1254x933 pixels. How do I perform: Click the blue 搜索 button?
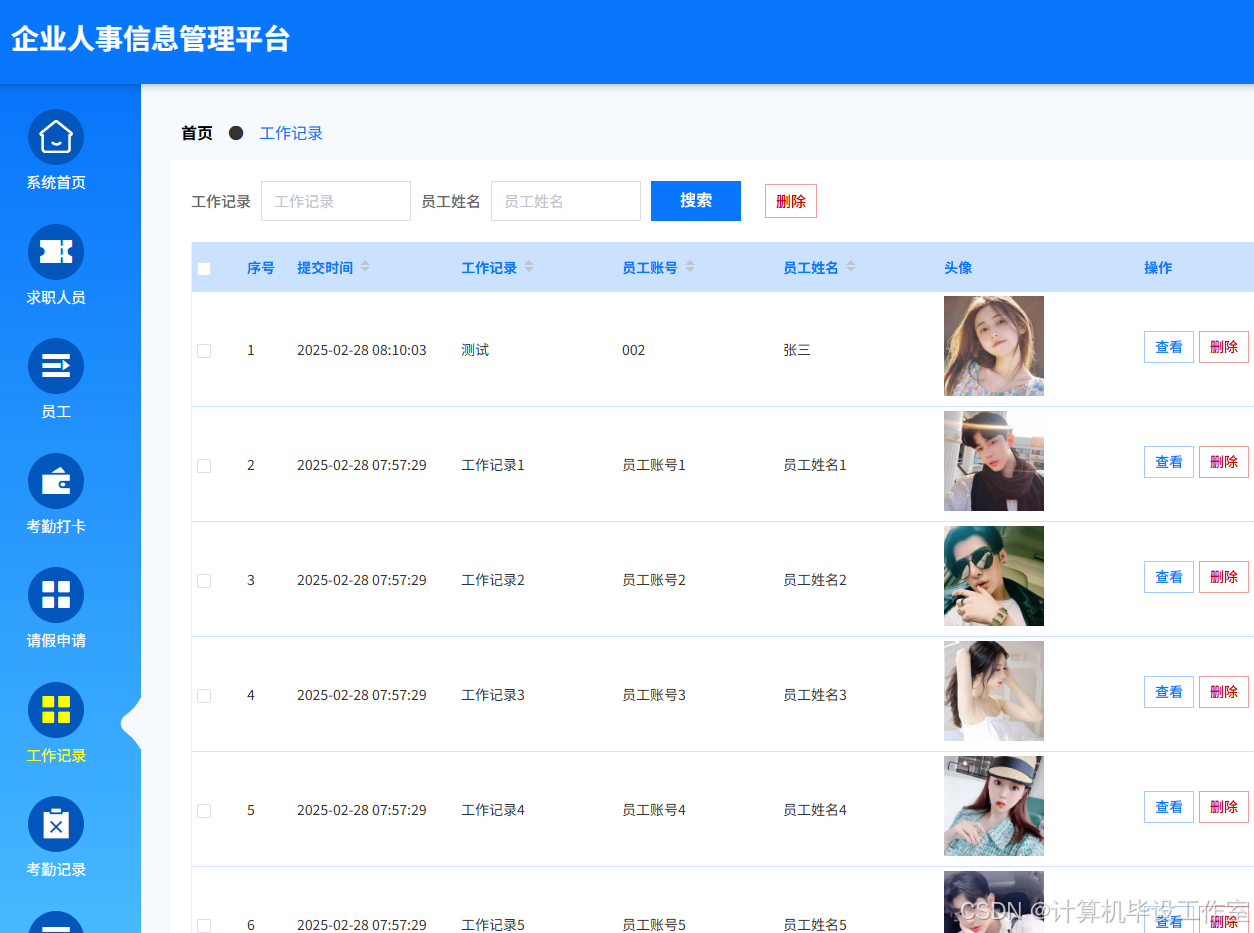pos(696,201)
